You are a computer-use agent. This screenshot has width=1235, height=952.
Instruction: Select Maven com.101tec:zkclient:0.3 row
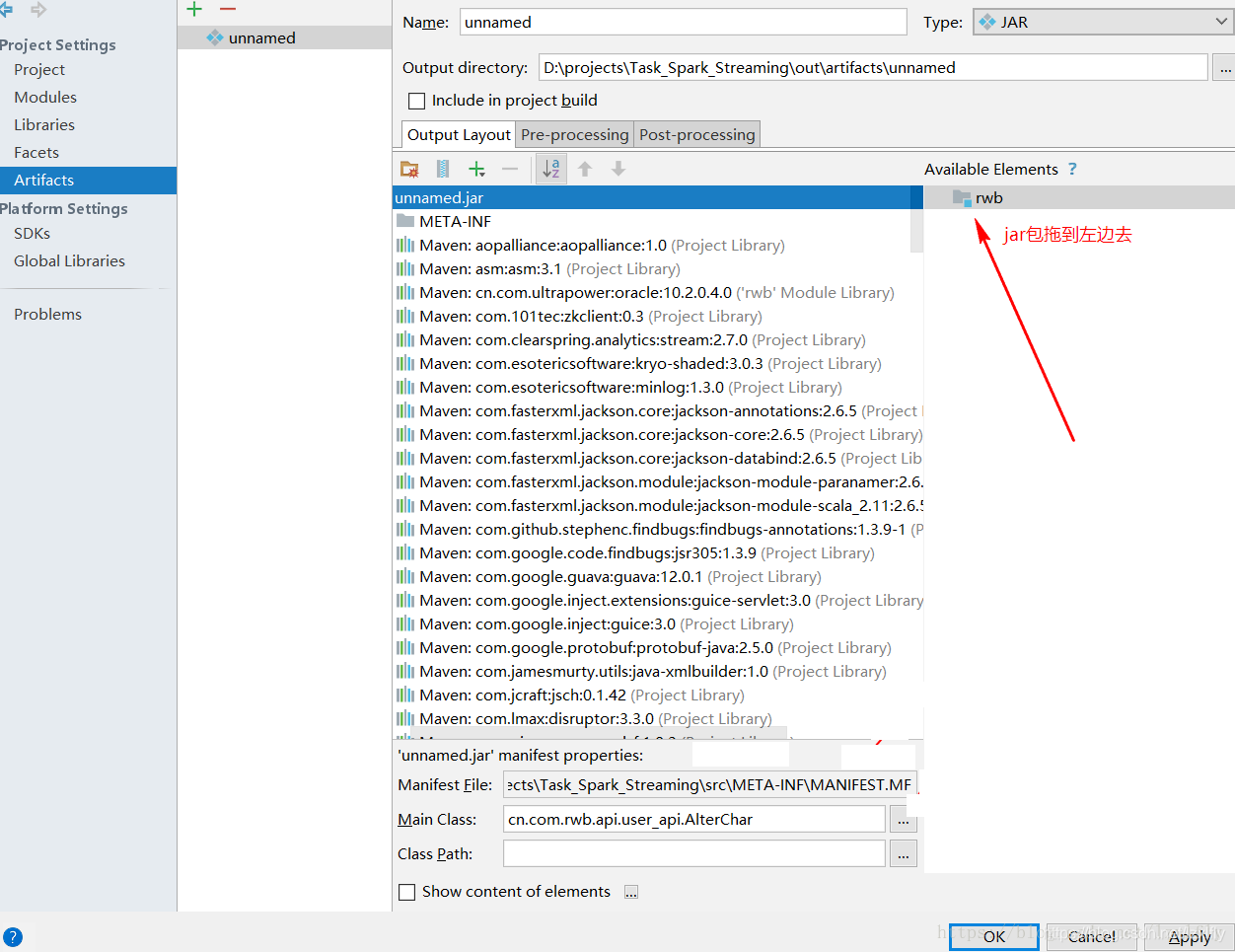(657, 316)
